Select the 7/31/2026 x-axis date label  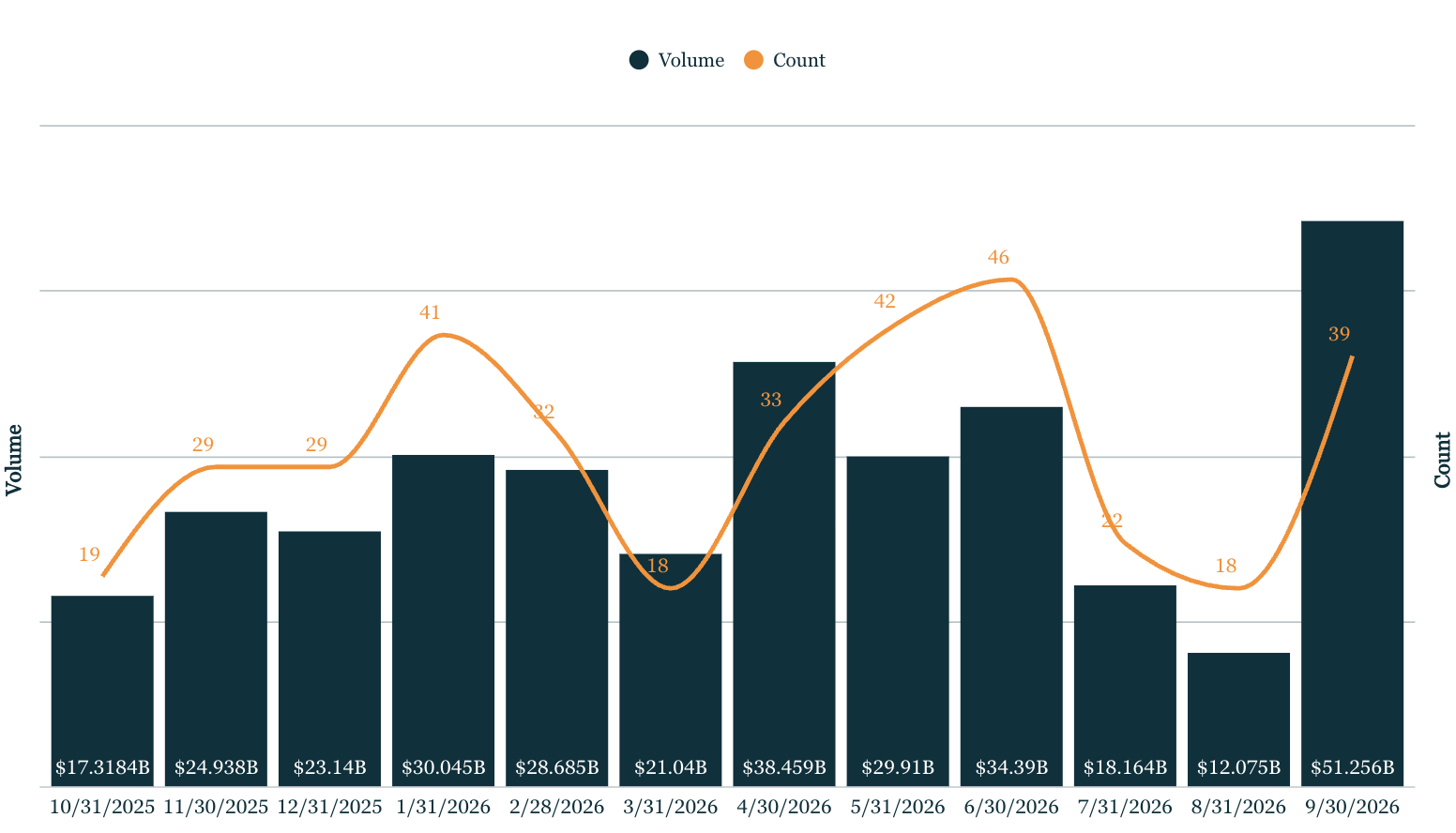click(1125, 807)
